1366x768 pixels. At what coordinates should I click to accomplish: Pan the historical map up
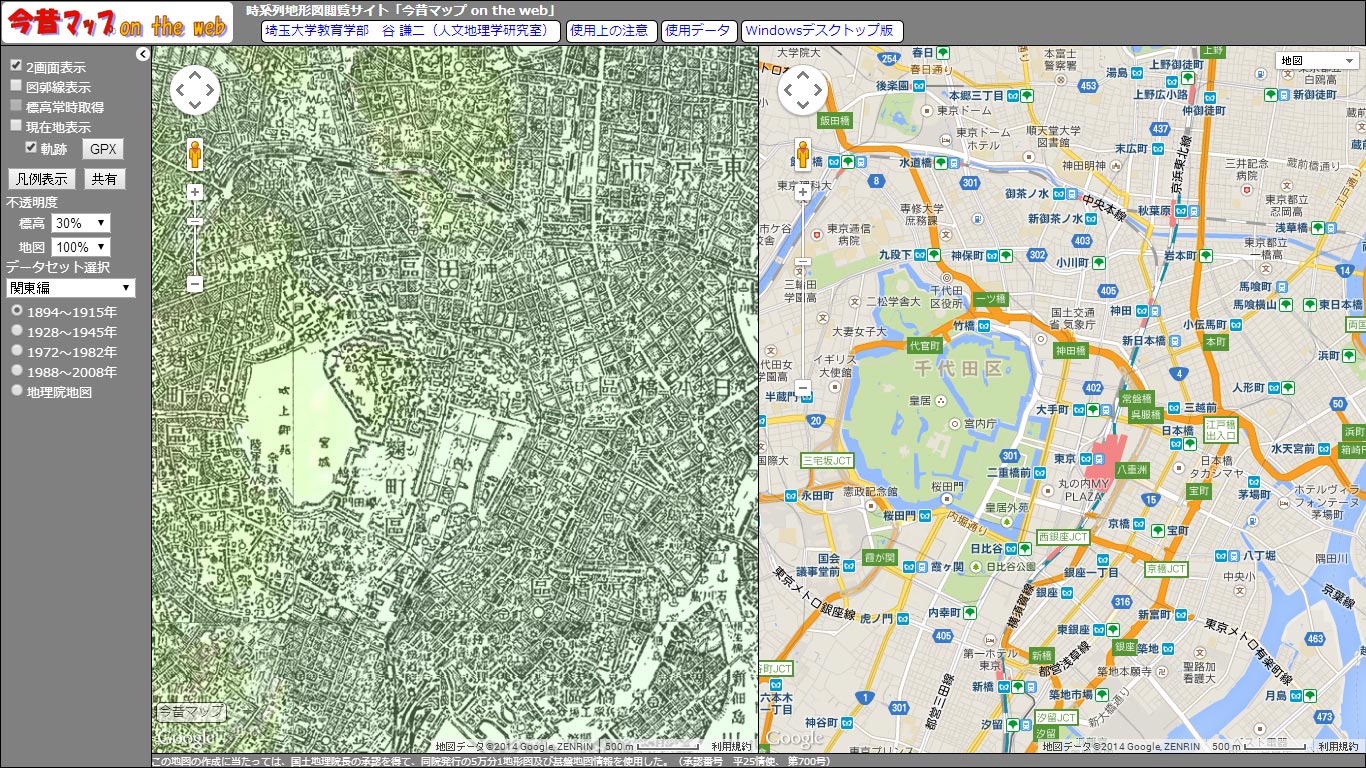[194, 75]
